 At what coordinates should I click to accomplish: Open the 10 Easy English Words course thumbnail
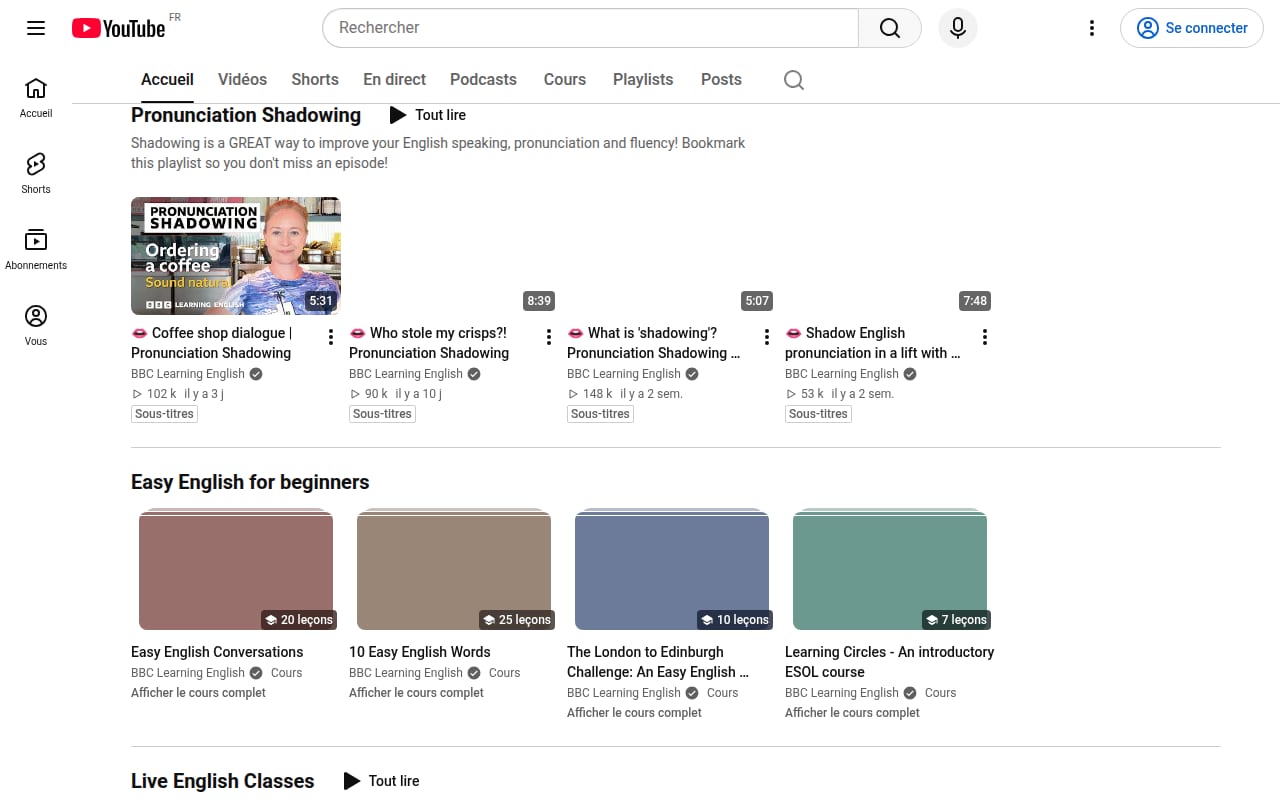(454, 569)
